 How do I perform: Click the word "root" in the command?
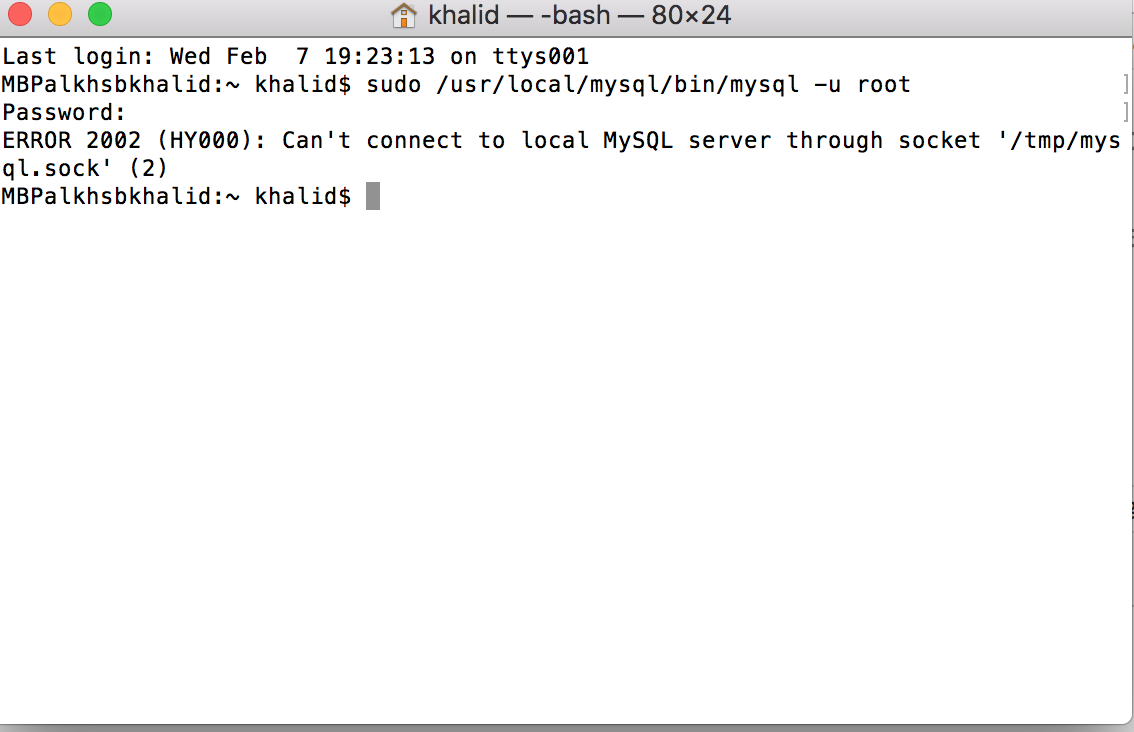click(883, 84)
